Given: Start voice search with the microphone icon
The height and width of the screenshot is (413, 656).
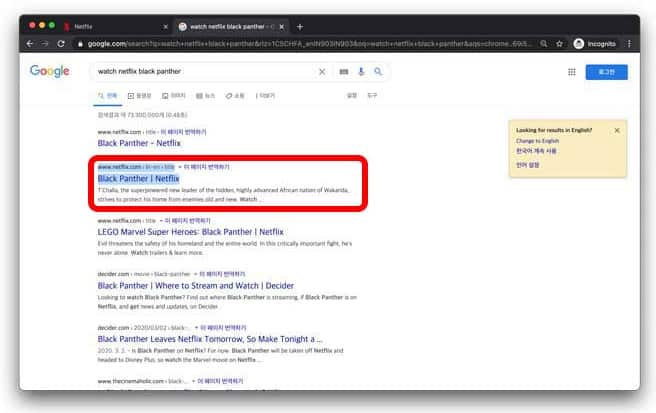Looking at the screenshot, I should (361, 72).
